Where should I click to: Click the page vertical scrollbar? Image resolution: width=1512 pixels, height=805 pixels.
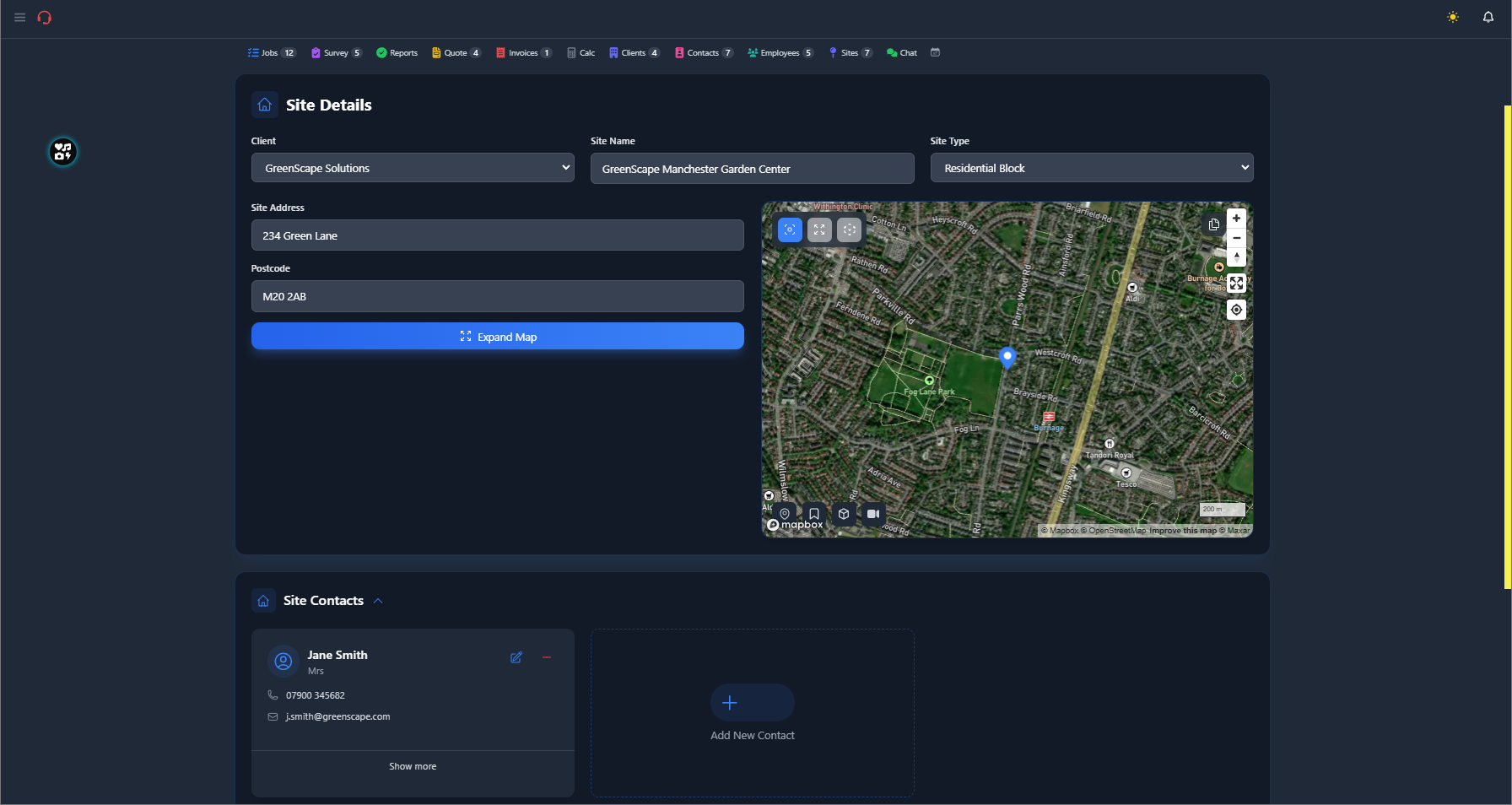tap(1507, 347)
